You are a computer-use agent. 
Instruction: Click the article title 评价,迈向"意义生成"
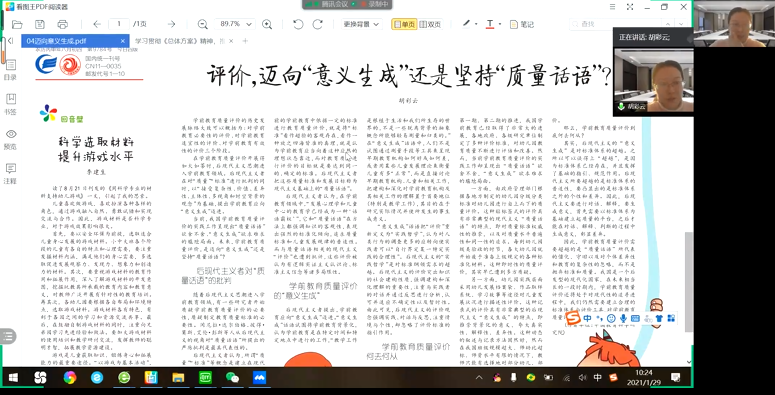click(409, 77)
